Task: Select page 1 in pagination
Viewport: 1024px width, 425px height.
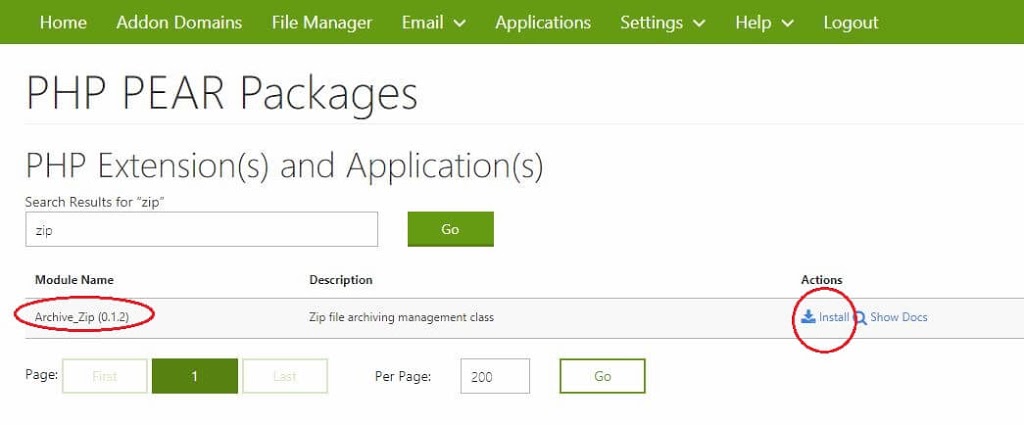Action: point(194,376)
